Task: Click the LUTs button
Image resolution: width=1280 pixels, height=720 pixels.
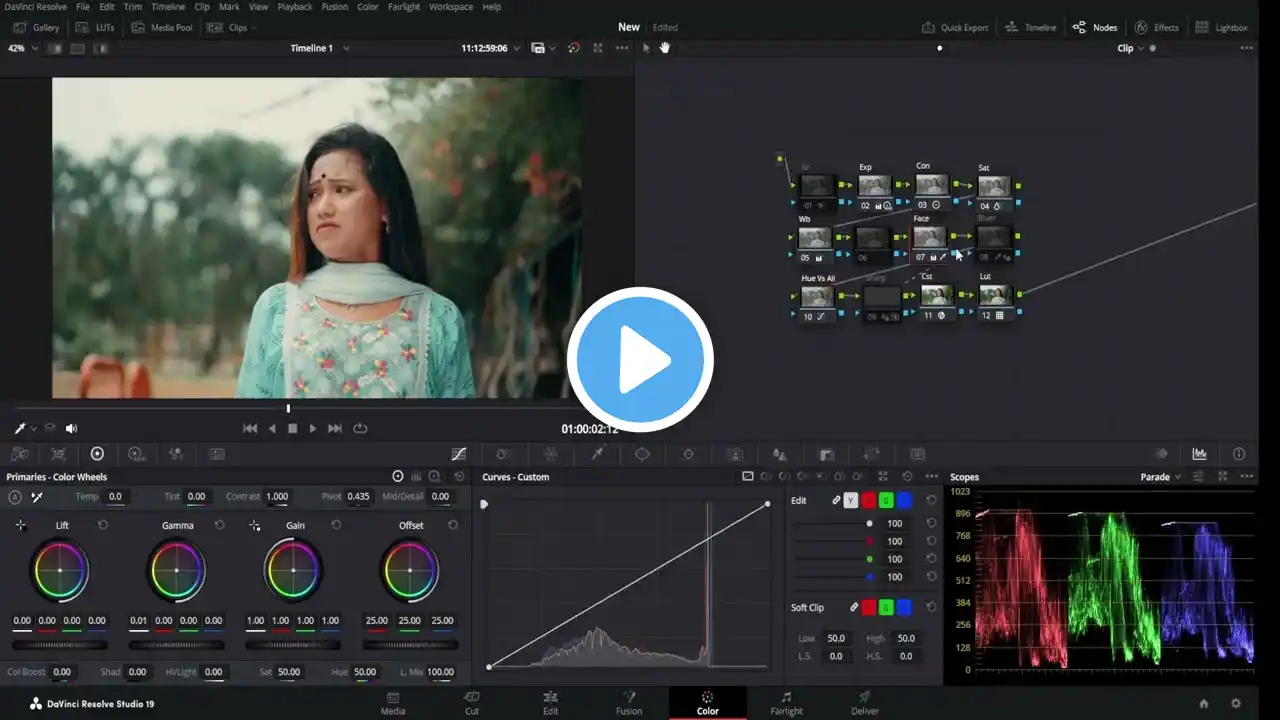Action: coord(95,27)
